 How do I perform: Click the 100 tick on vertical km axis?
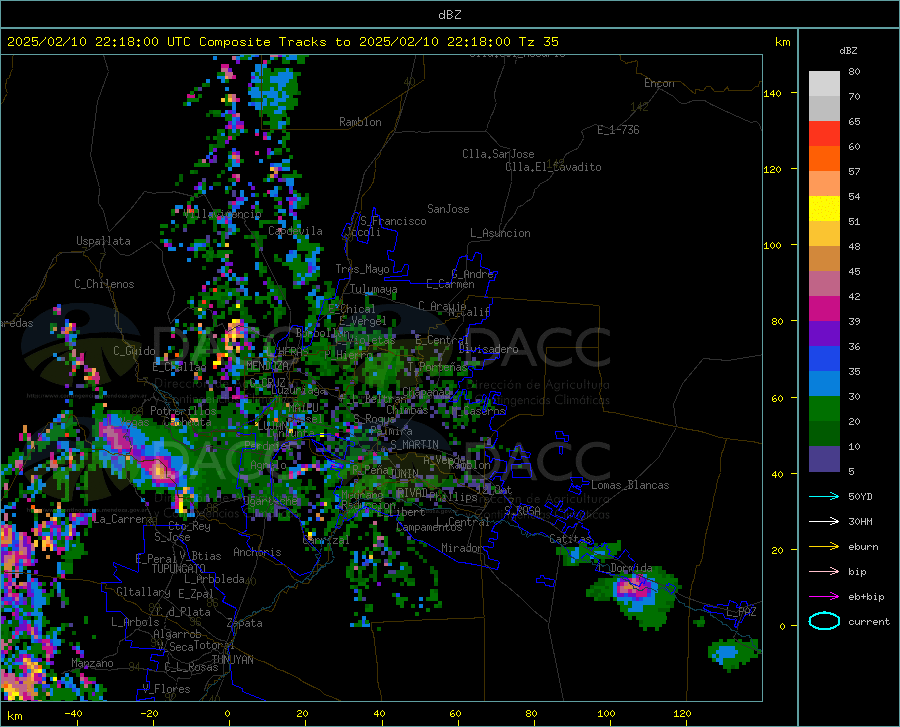772,245
